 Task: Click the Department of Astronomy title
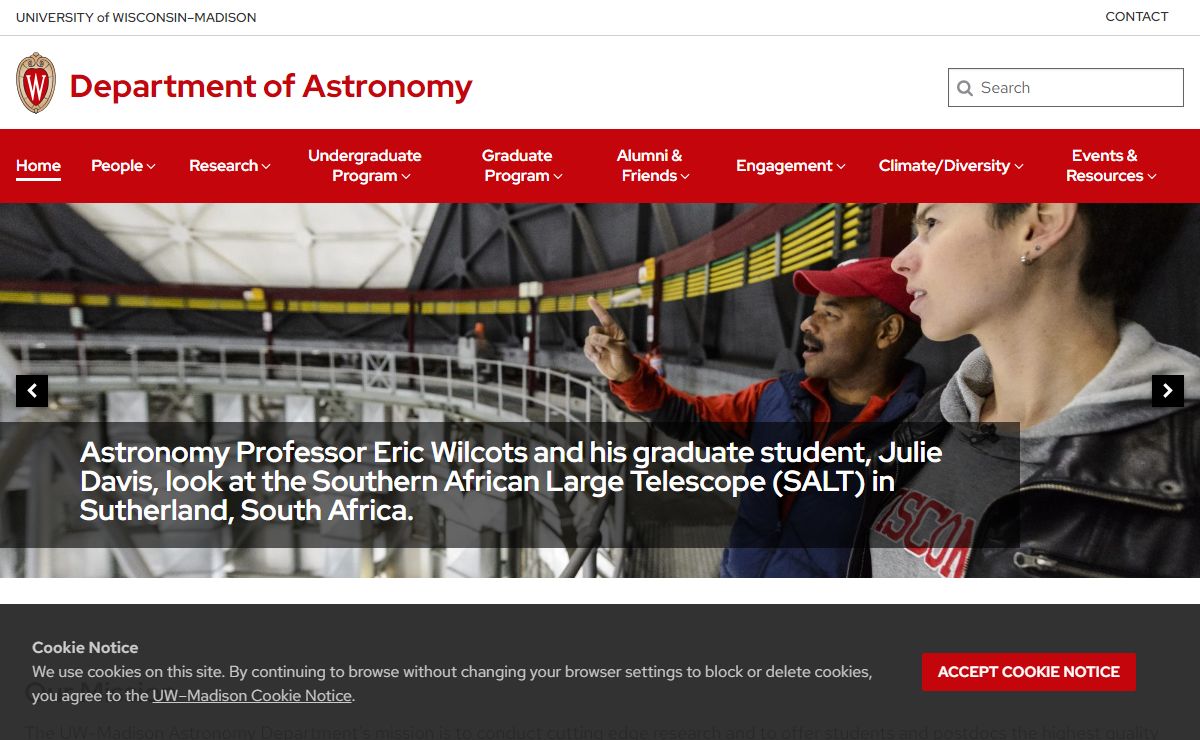click(x=271, y=87)
